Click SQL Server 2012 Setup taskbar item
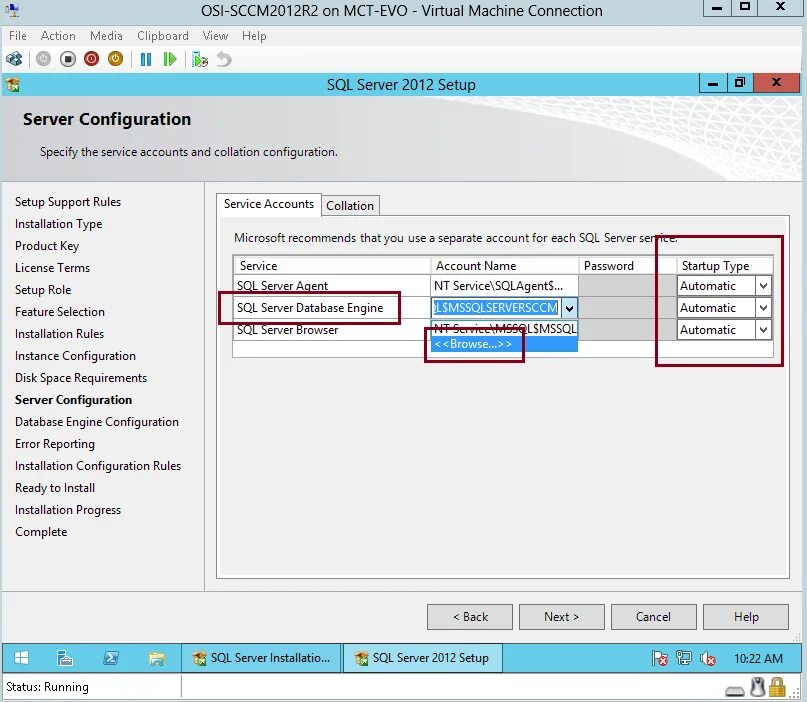807x702 pixels. pos(422,658)
